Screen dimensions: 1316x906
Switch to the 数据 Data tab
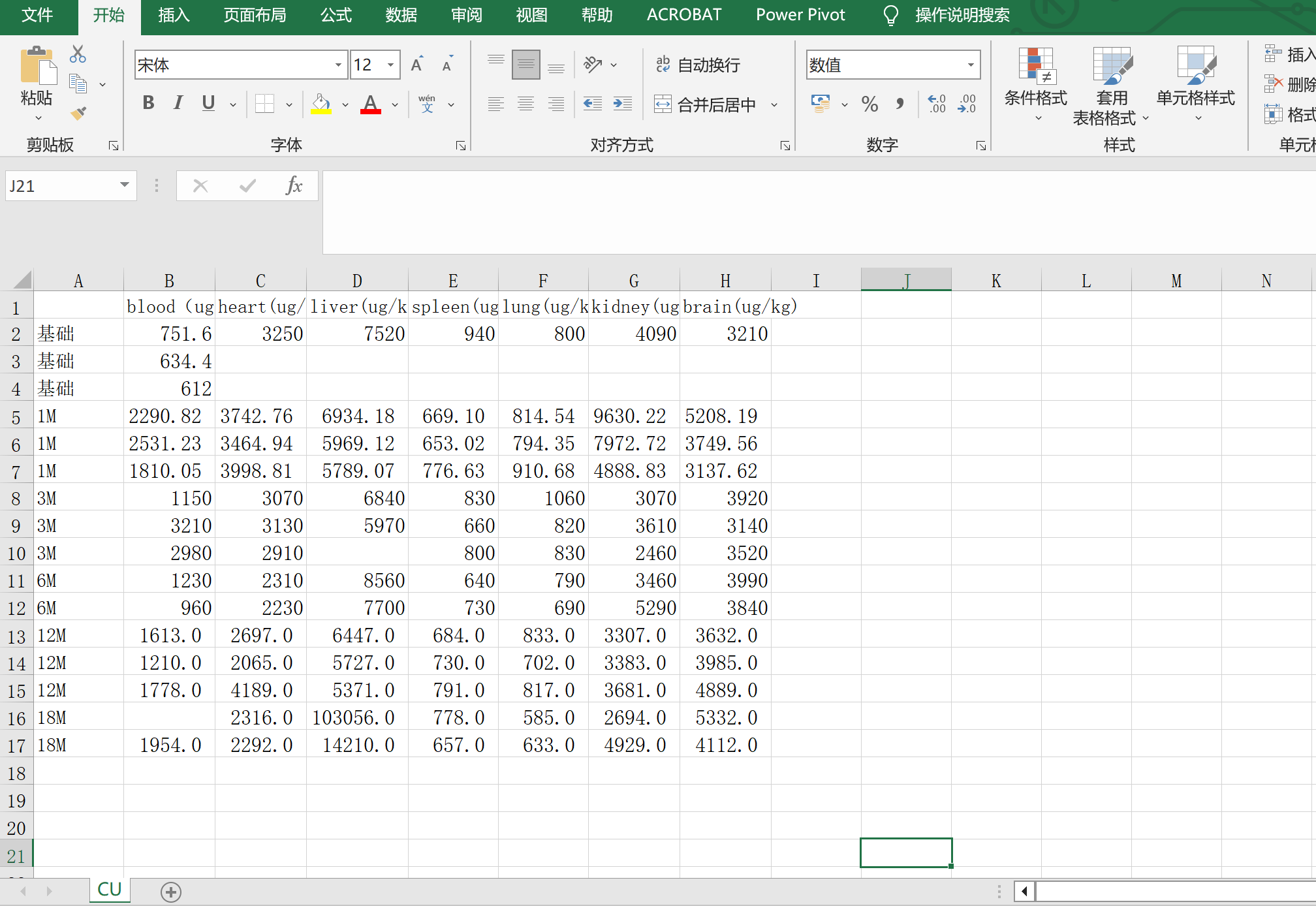point(401,15)
